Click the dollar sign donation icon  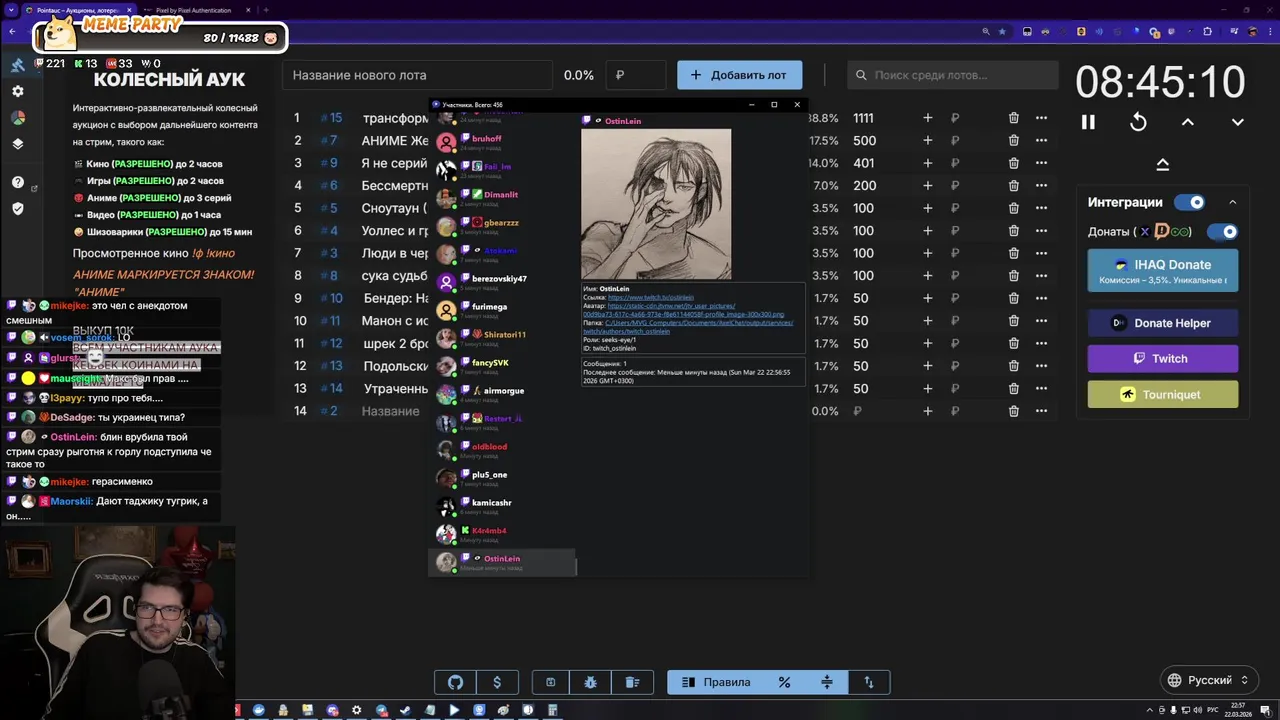point(497,682)
